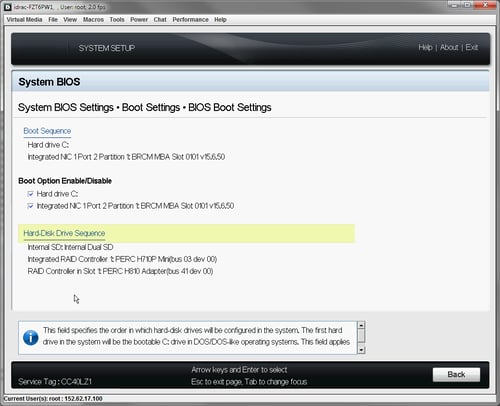Click Help link in System Setup header
The image size is (500, 406).
pos(425,47)
